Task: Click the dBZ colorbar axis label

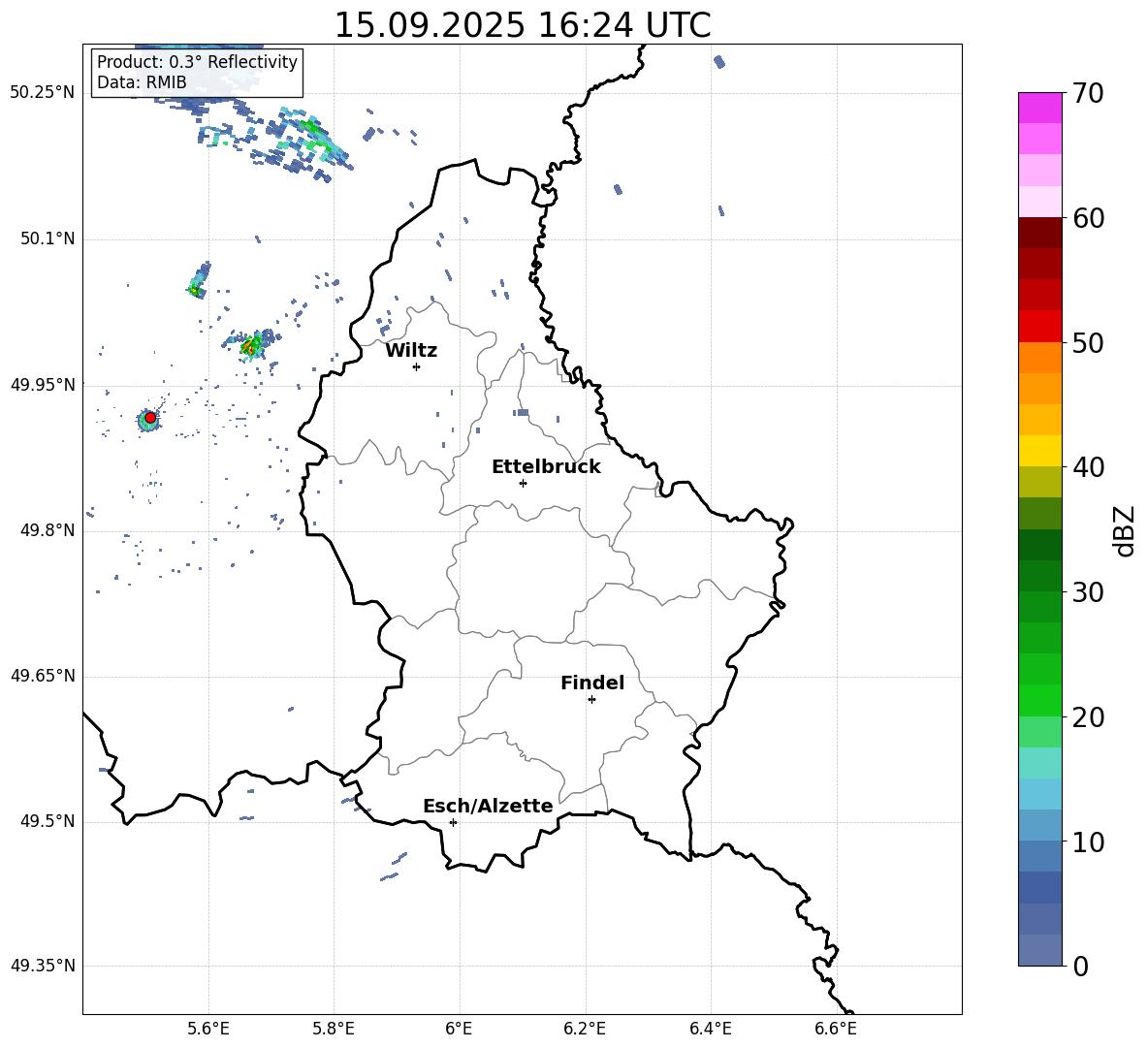Action: 1126,530
